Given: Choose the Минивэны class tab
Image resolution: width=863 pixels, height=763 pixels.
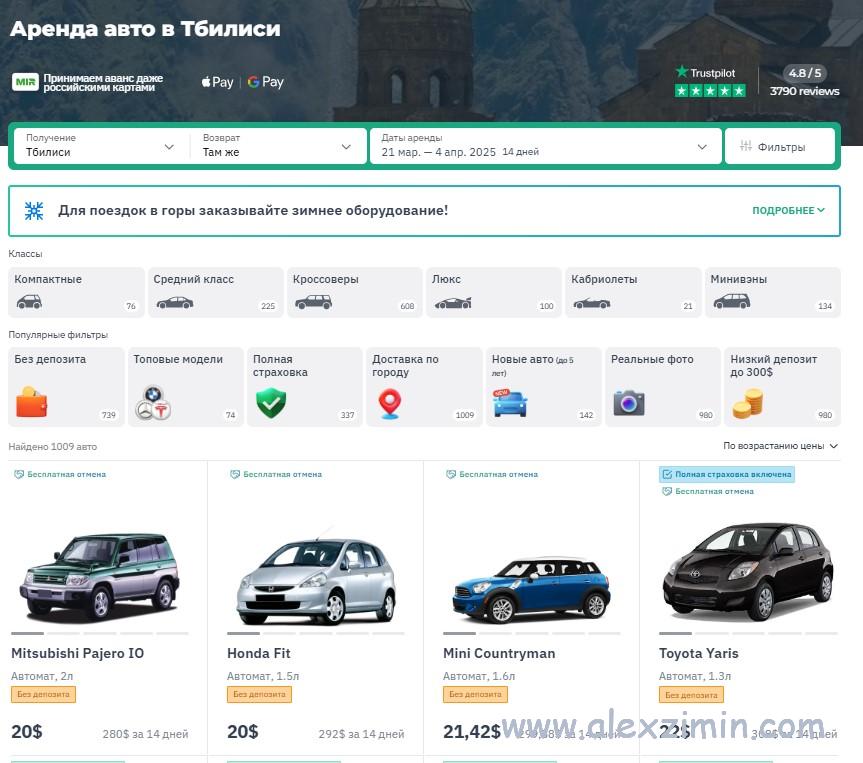Looking at the screenshot, I should [773, 292].
